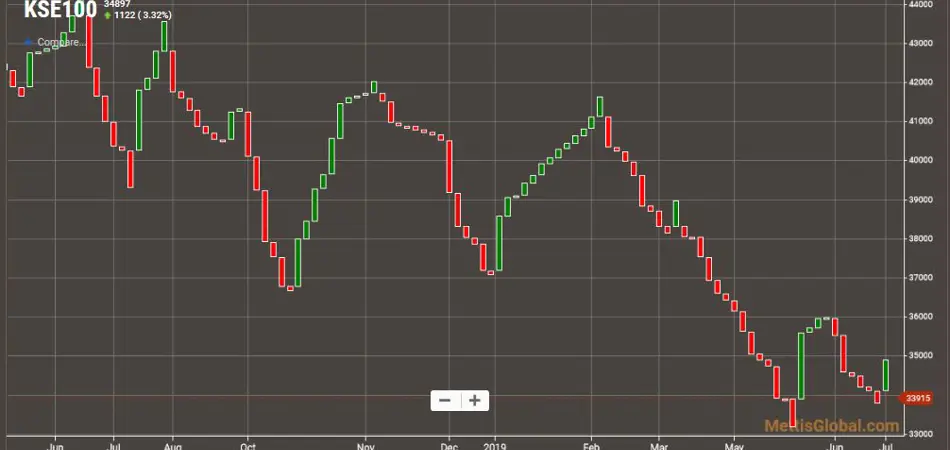Click the green up arrow indicator
Image resolution: width=950 pixels, height=450 pixels.
click(107, 16)
